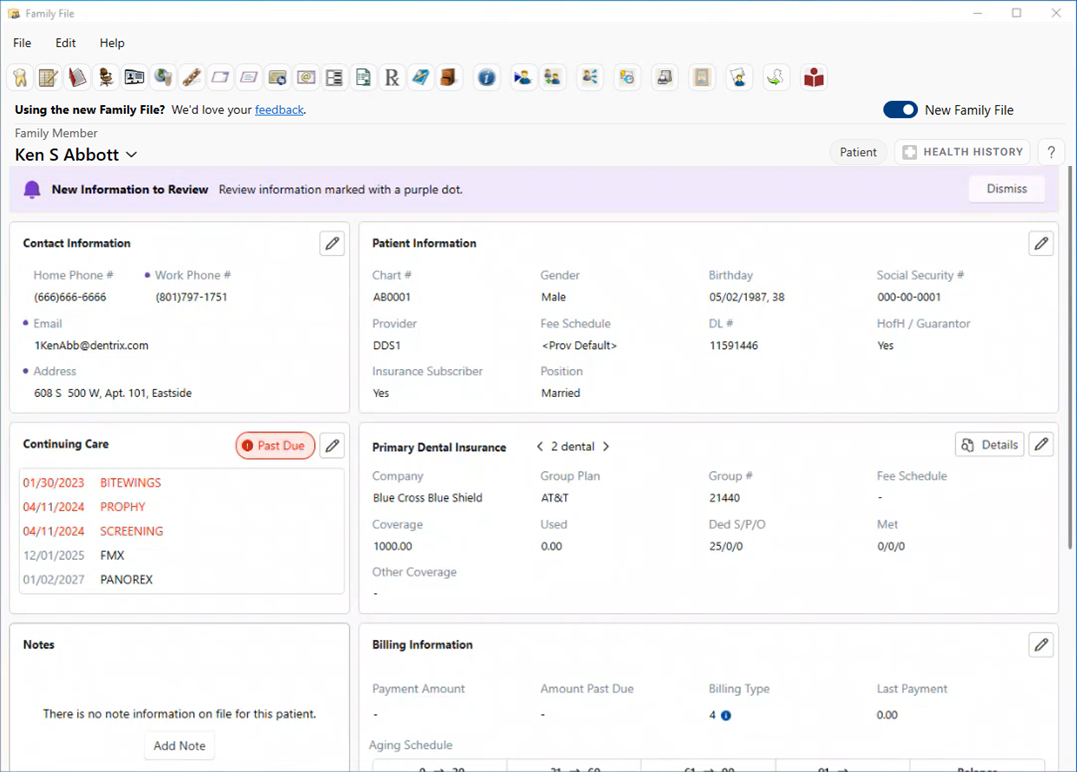Image resolution: width=1077 pixels, height=772 pixels.
Task: Go to previous dental insurance plan arrow
Action: pos(540,447)
